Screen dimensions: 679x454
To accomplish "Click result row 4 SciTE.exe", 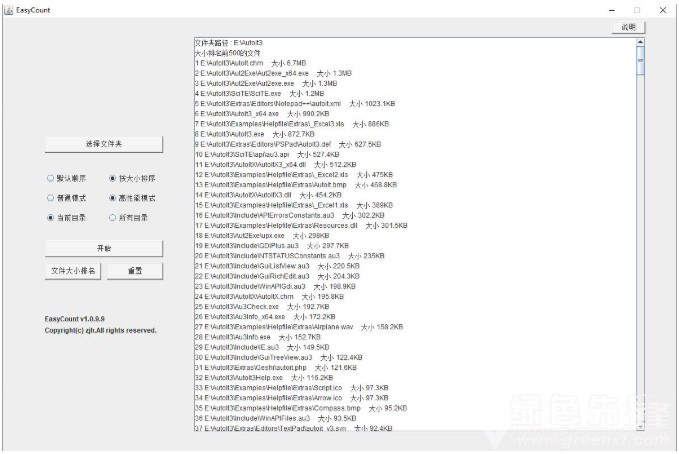I will (259, 94).
